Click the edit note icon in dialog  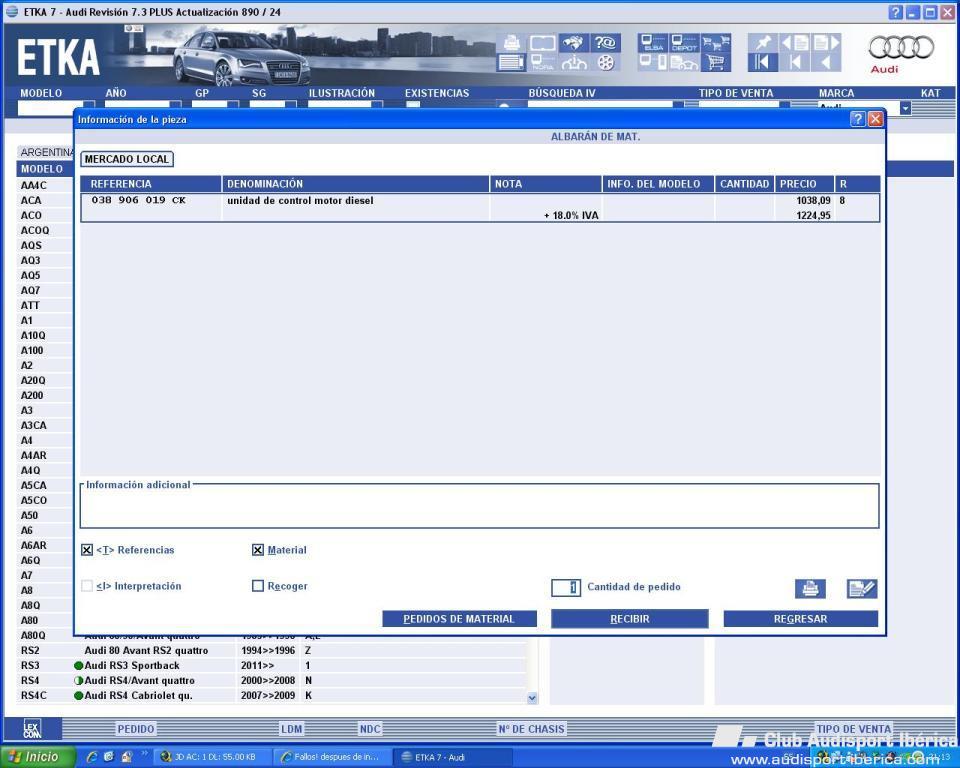coord(862,589)
